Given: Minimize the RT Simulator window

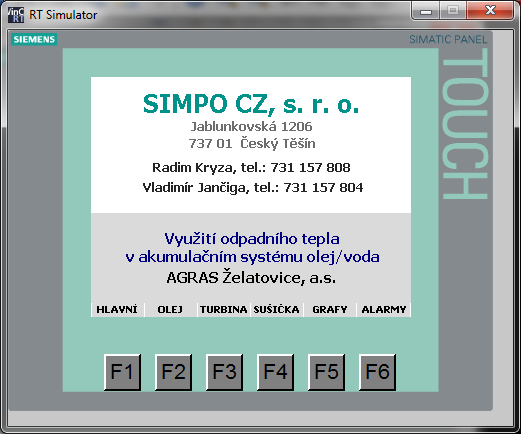Looking at the screenshot, I should 426,11.
